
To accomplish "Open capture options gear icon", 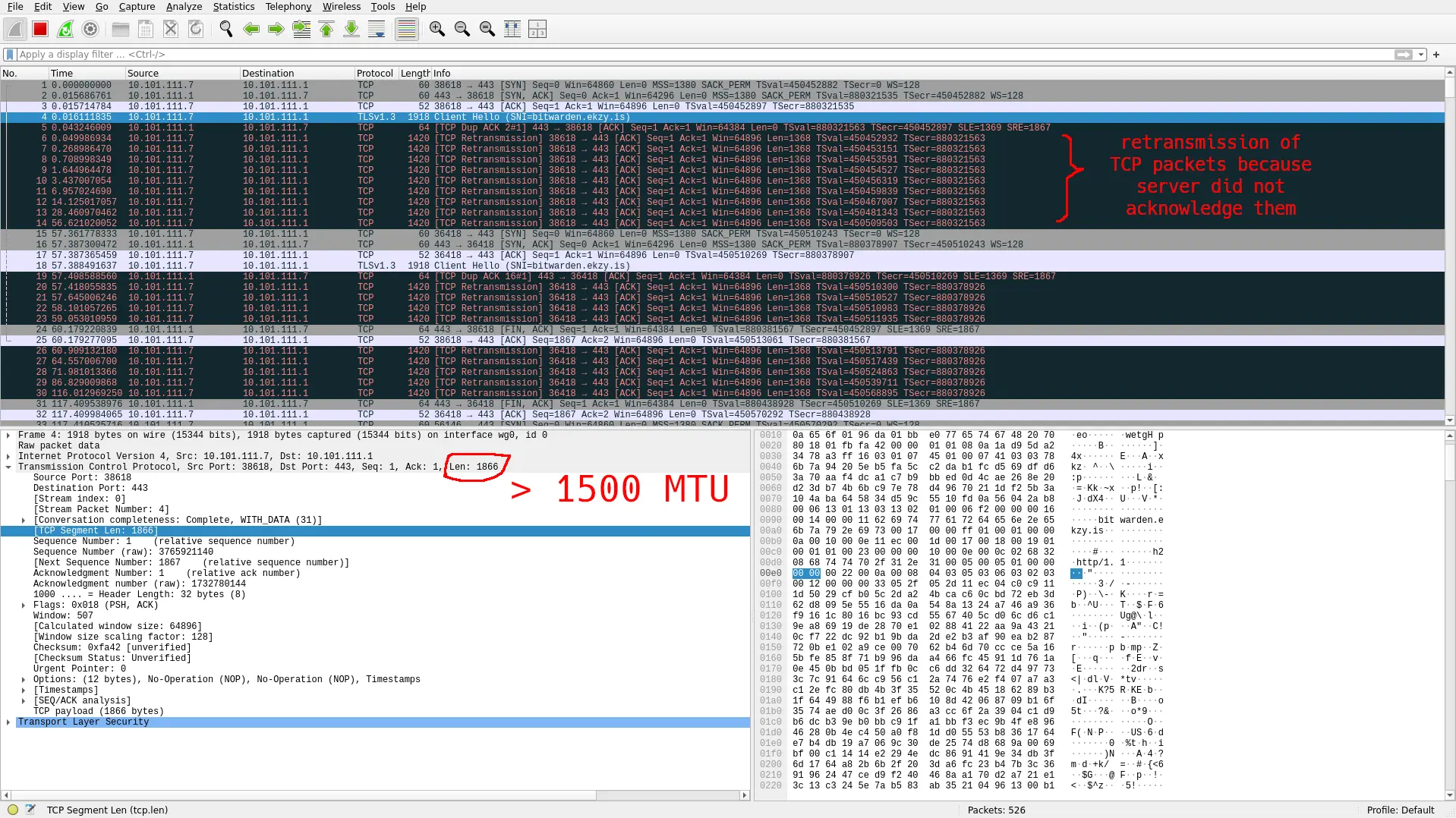I will point(90,30).
